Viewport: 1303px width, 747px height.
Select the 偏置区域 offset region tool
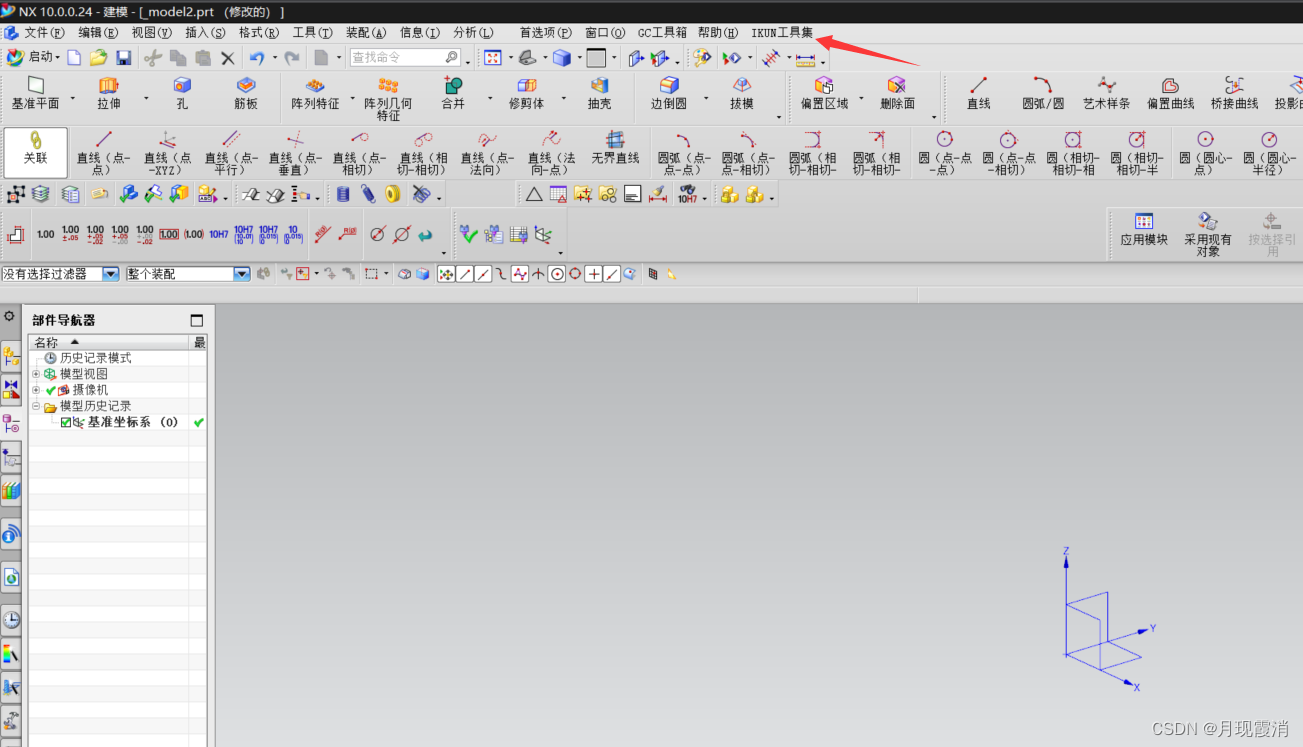click(x=824, y=94)
